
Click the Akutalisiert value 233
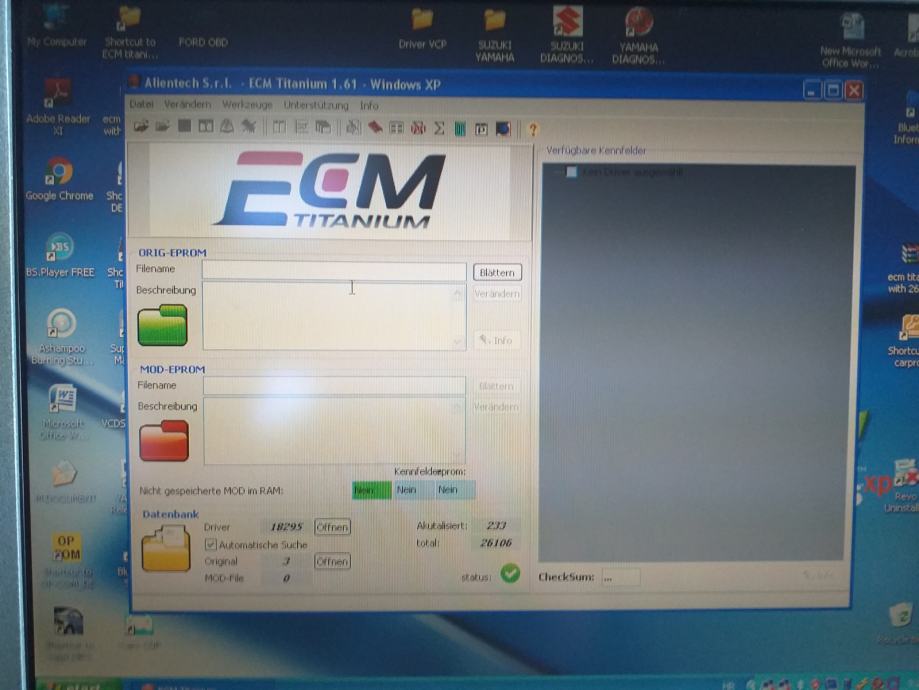pos(496,525)
